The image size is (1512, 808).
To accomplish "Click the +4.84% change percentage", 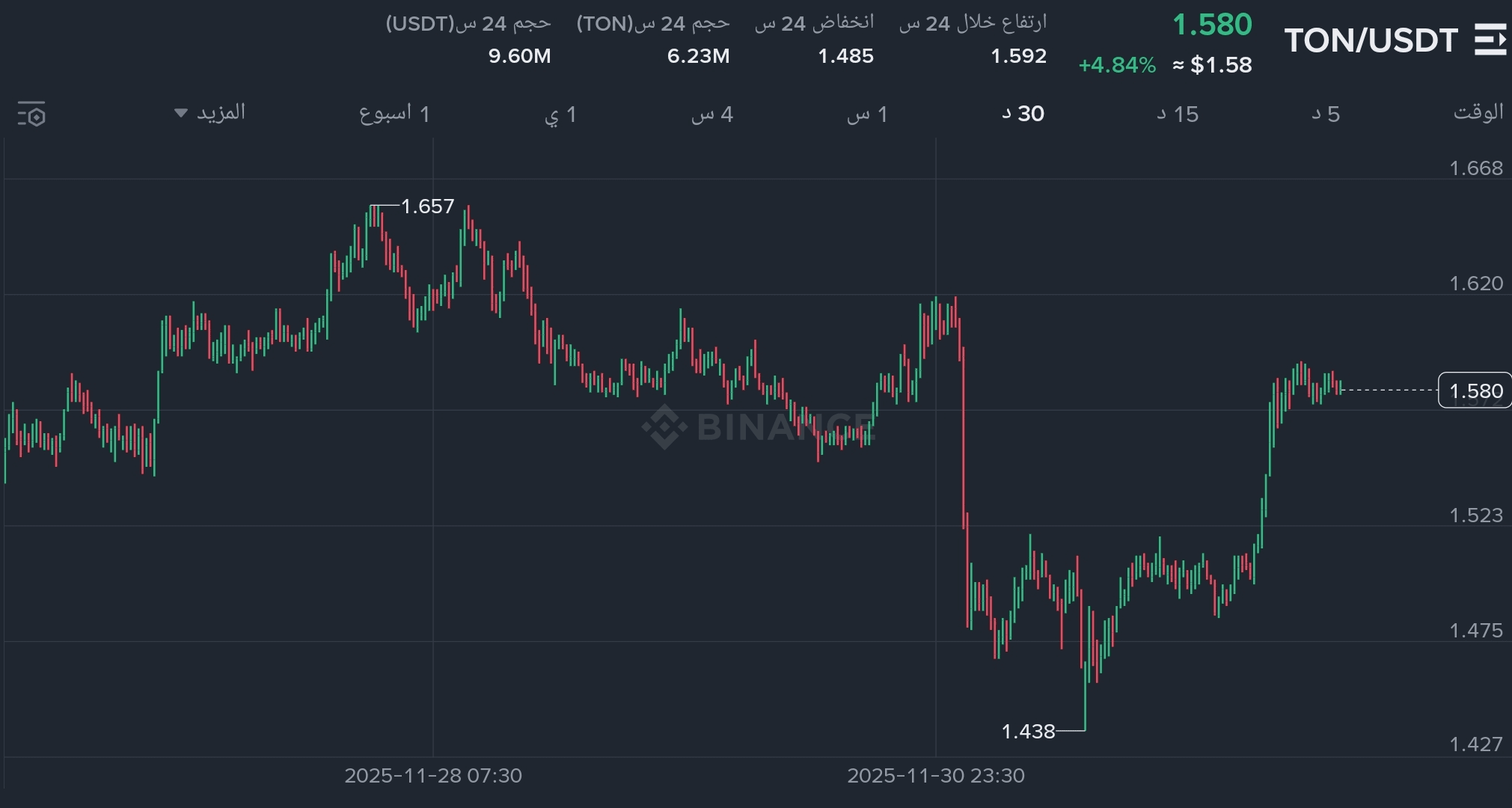I will tap(1117, 65).
